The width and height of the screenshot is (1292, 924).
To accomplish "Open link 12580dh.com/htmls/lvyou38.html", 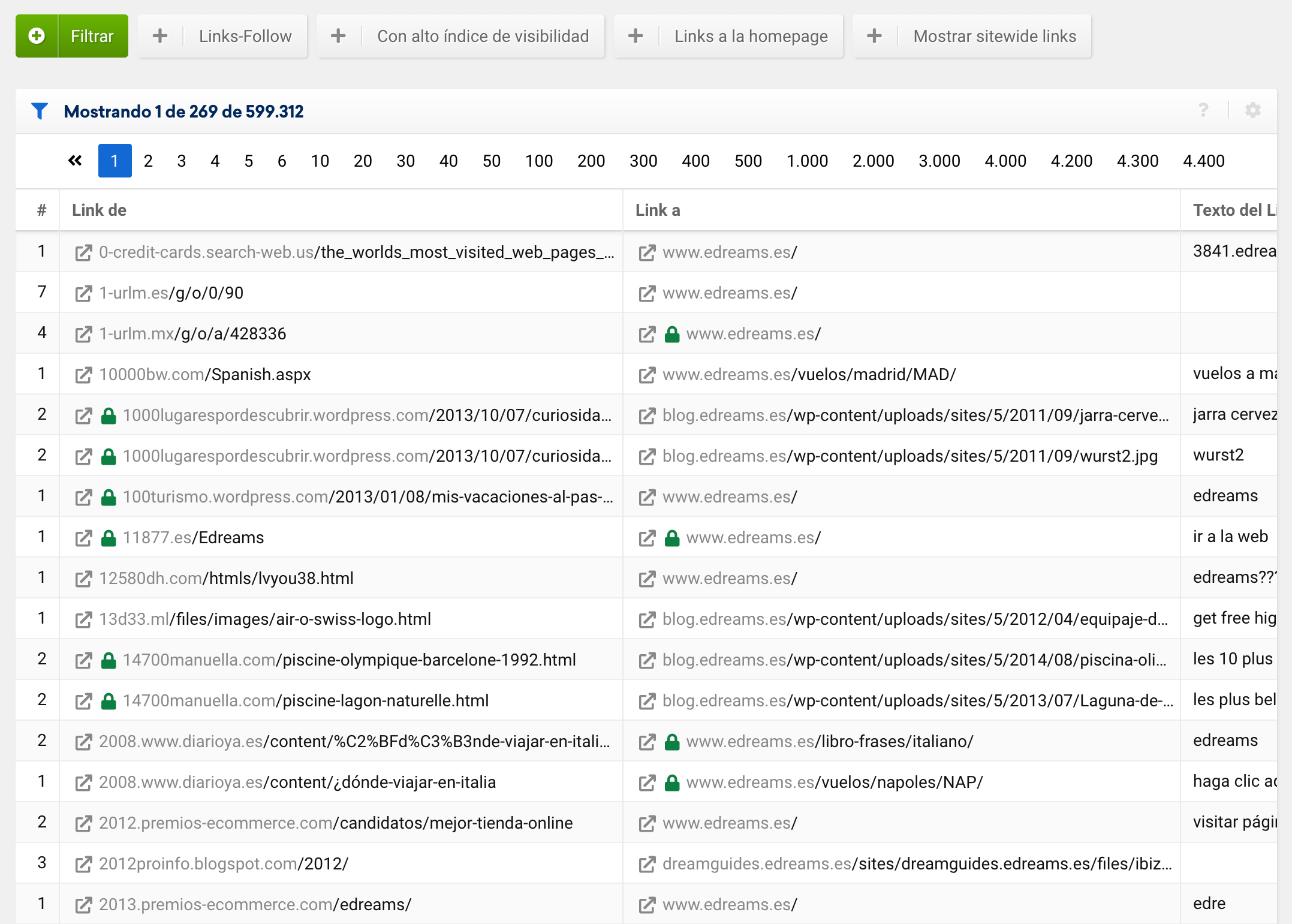I will 226,579.
